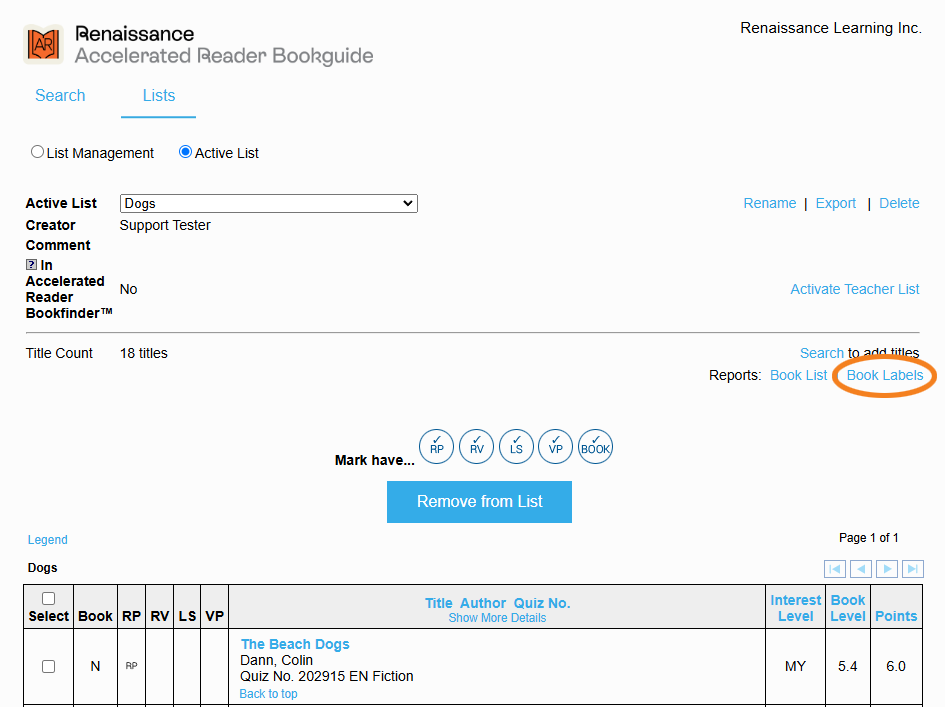Click Renaissance Learning Inc. text

click(x=831, y=28)
